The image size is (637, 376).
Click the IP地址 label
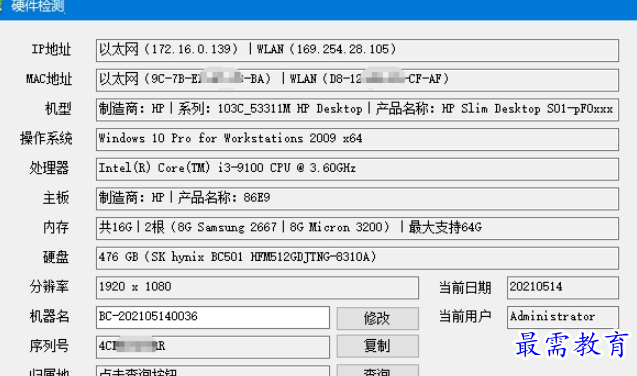(51, 50)
